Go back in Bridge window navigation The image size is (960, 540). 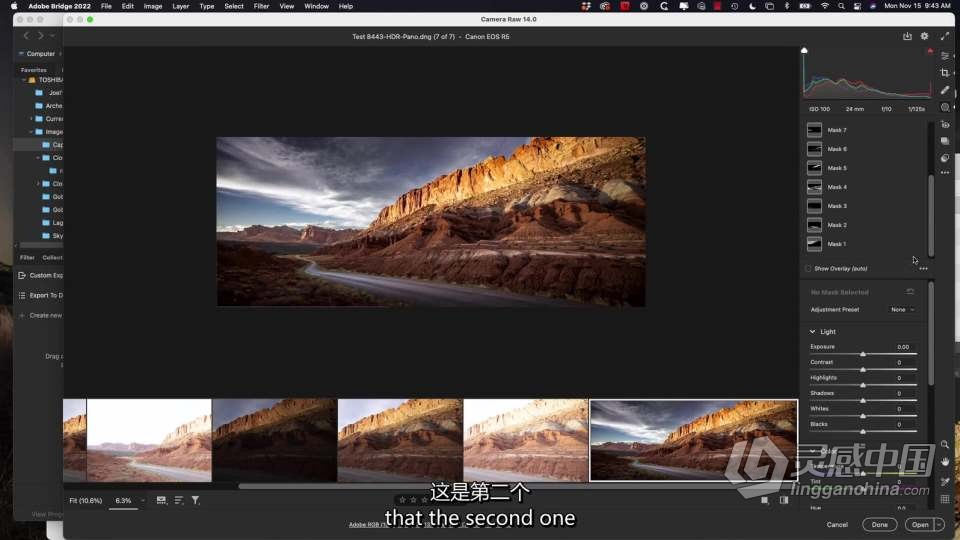(x=26, y=36)
